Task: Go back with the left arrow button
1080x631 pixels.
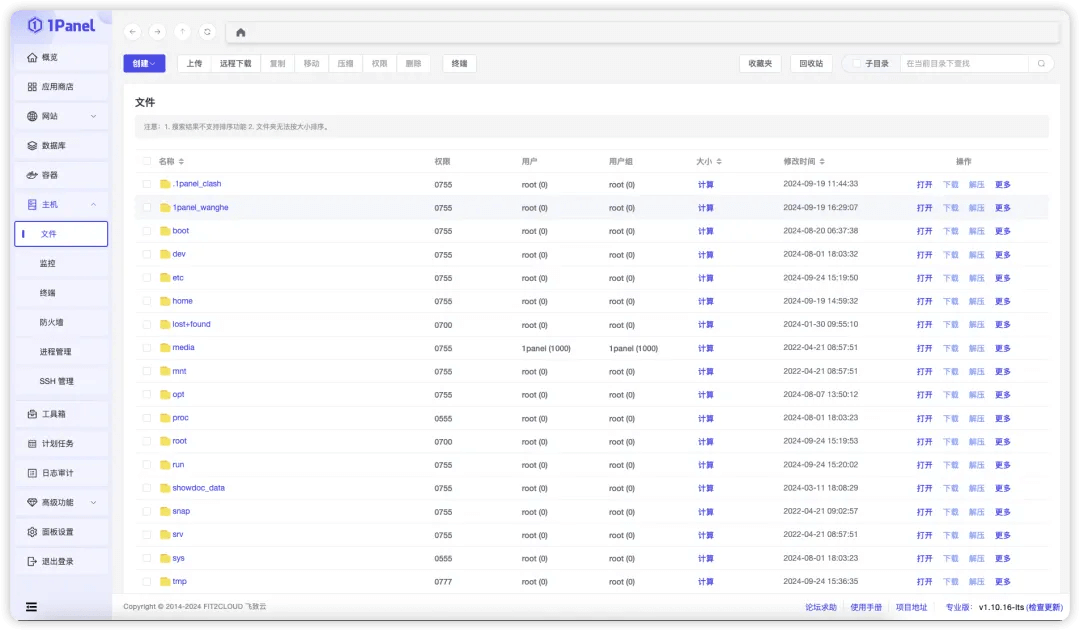Action: point(133,32)
